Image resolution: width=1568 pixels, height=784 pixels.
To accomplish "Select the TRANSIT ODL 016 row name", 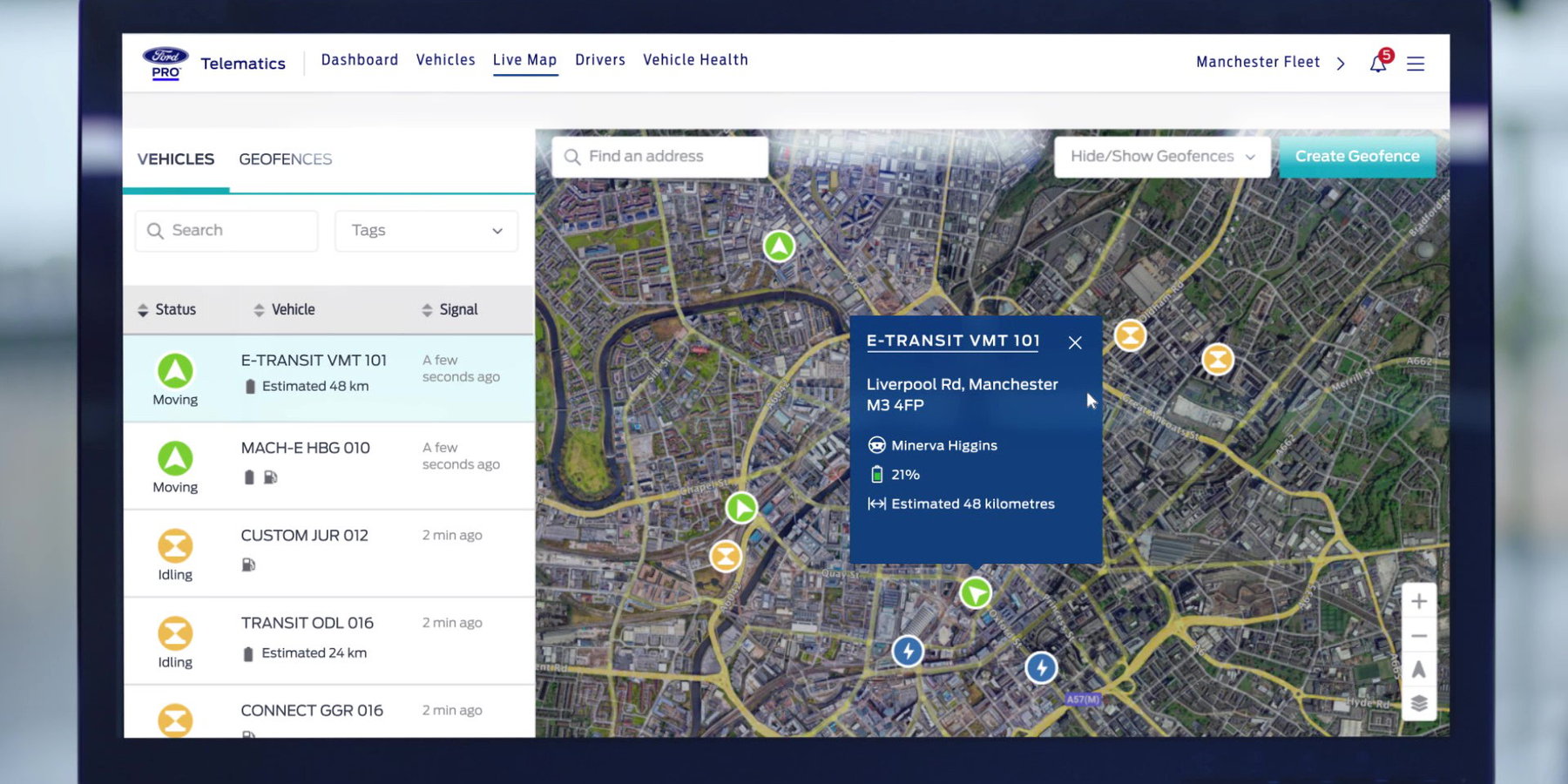I will tap(308, 623).
